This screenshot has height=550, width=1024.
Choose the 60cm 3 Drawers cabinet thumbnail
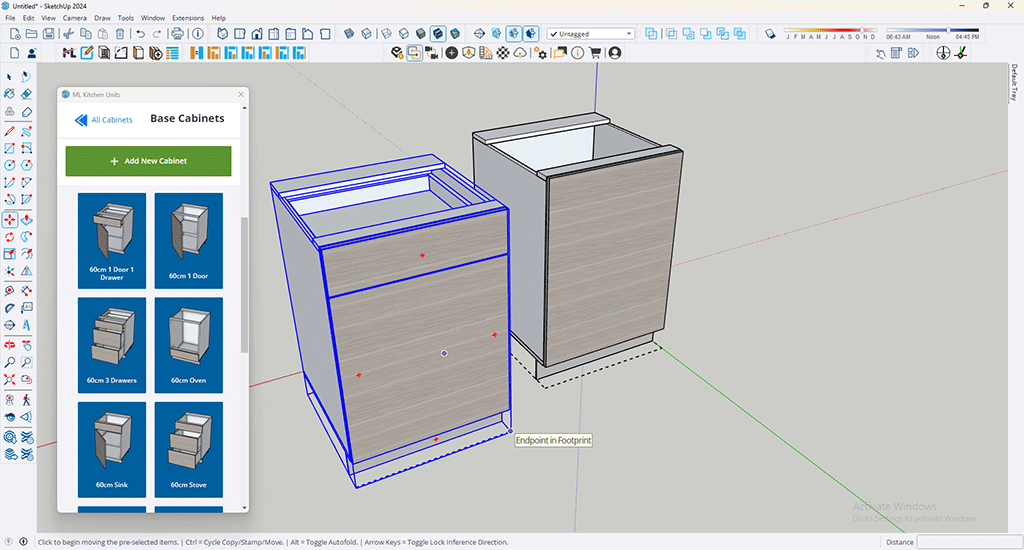click(x=111, y=344)
